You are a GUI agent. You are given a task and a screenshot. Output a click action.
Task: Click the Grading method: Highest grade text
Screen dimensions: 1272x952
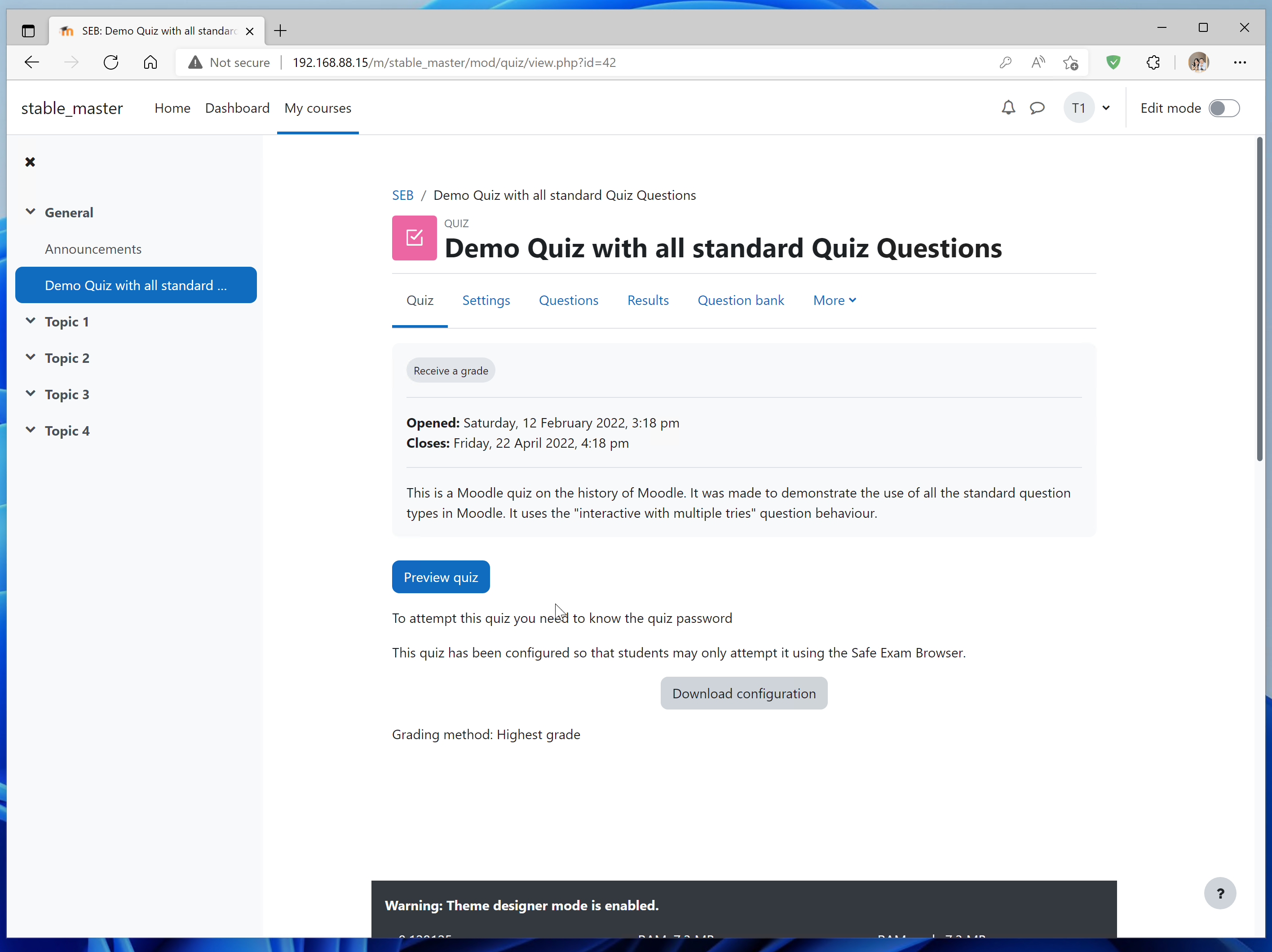click(486, 734)
